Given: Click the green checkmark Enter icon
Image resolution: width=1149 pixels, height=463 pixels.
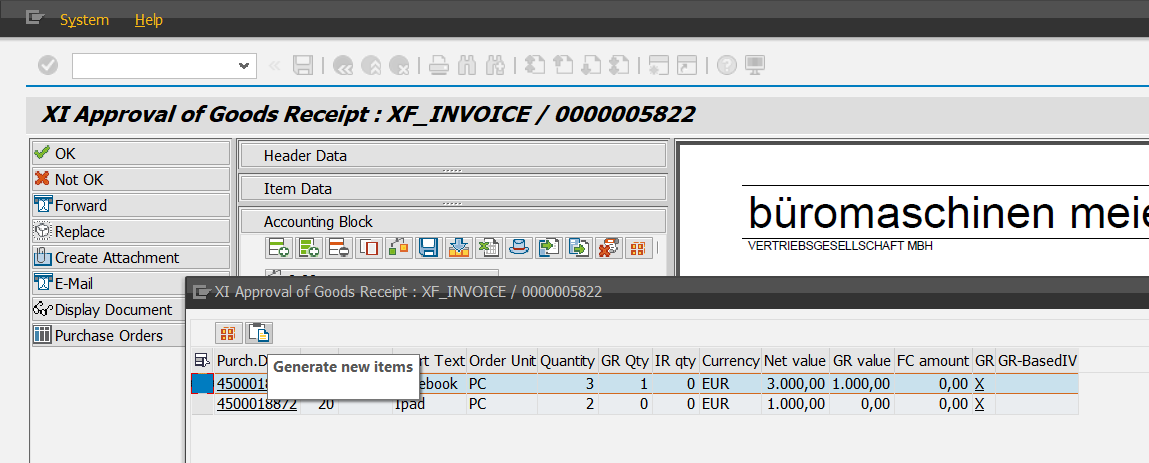Looking at the screenshot, I should coord(47,65).
